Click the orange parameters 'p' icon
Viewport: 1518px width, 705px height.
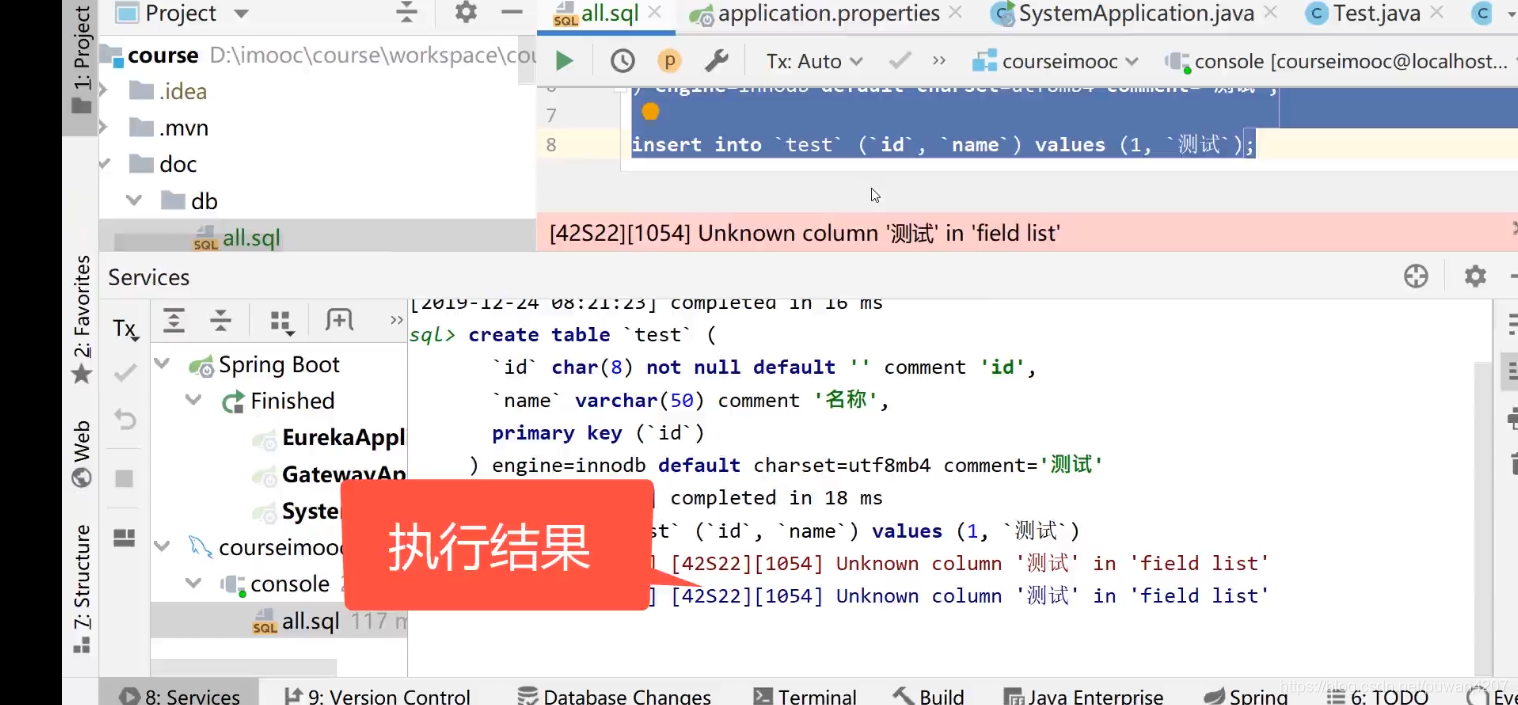click(x=669, y=61)
